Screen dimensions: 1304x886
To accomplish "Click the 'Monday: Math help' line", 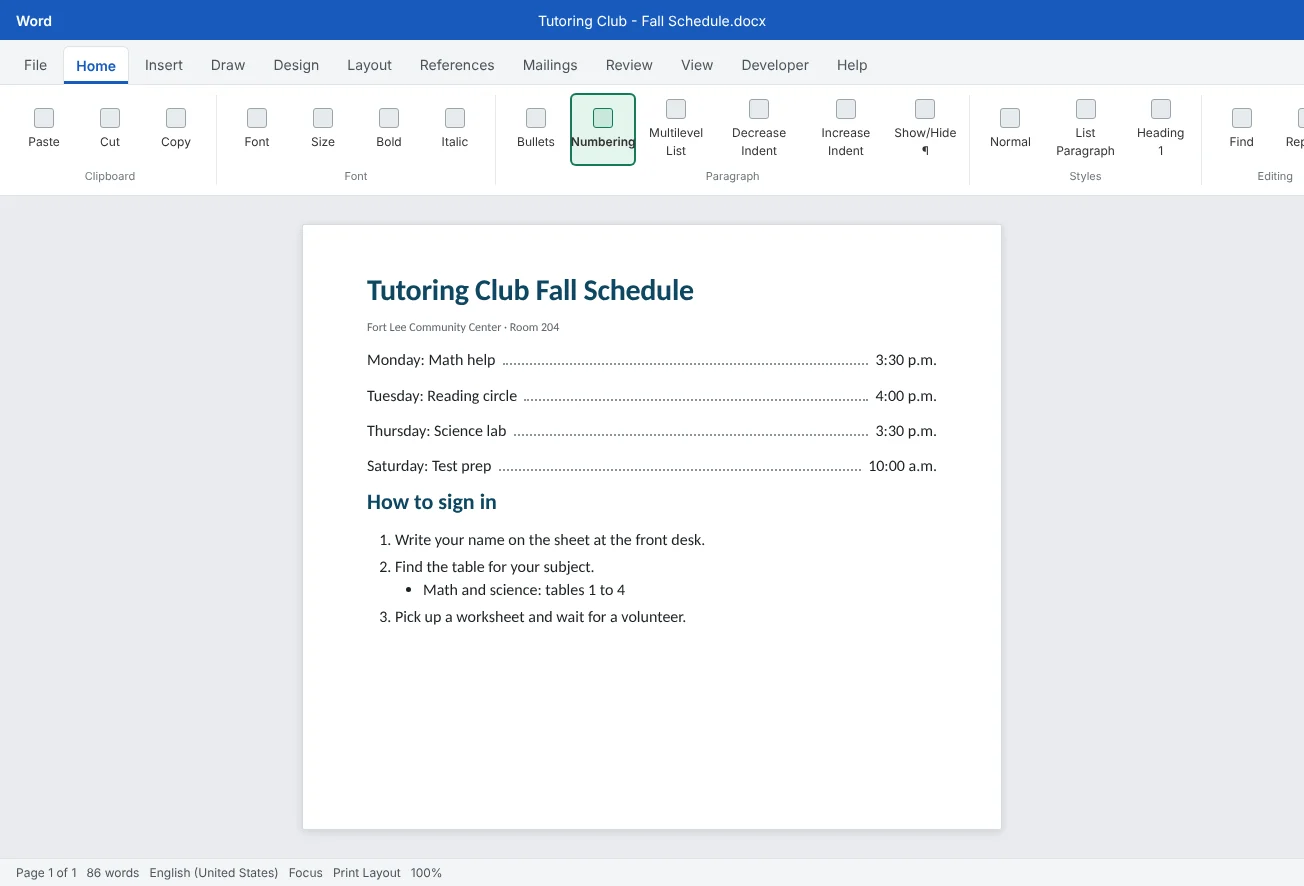I will [x=652, y=360].
